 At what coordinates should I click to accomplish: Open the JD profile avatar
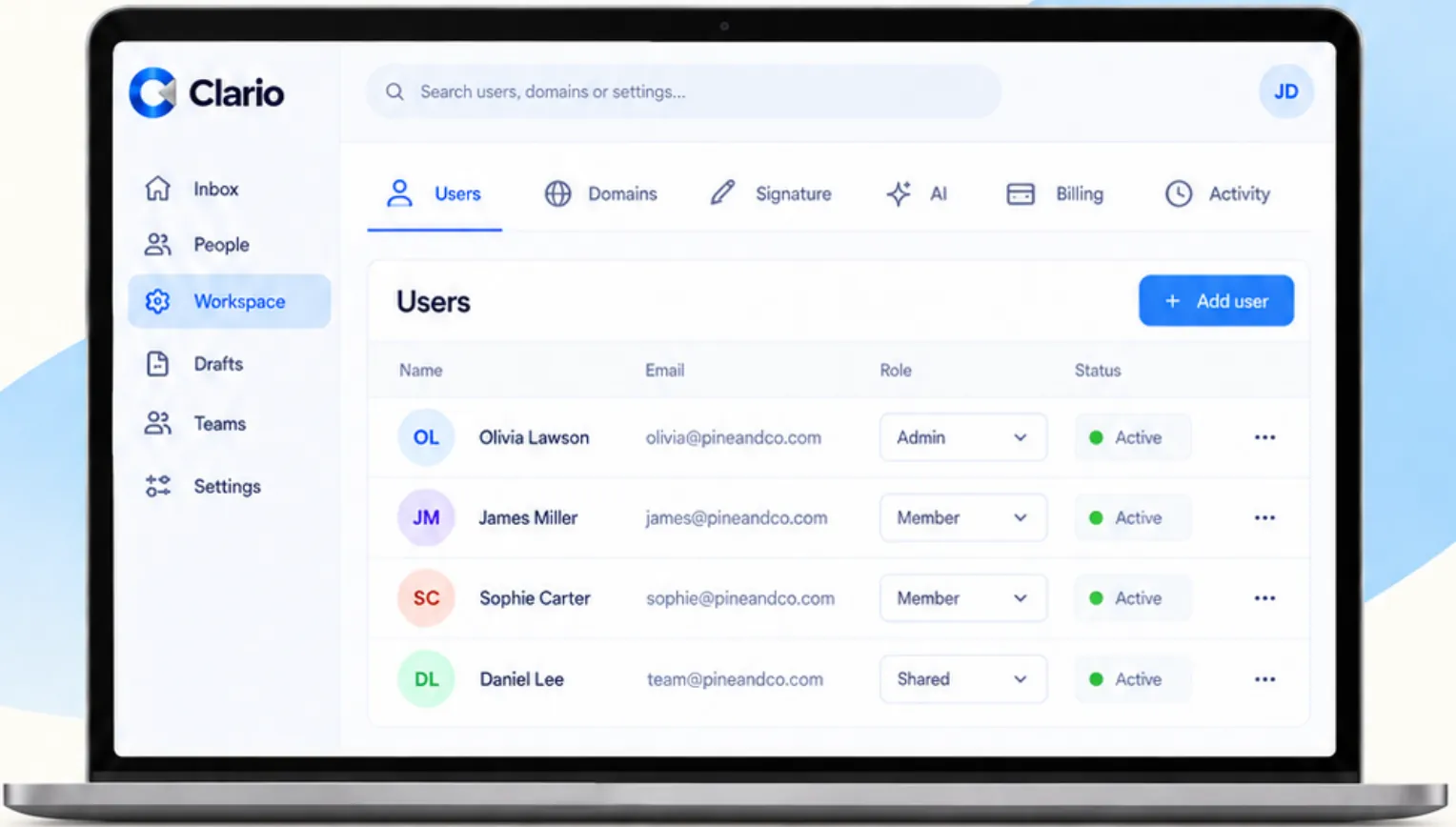1285,91
